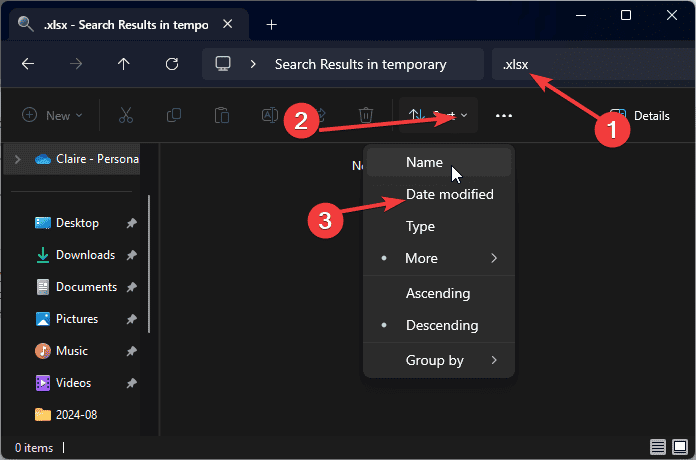Switch to large thumbnails view icon in status bar
Viewport: 696px width, 460px height.
681,447
